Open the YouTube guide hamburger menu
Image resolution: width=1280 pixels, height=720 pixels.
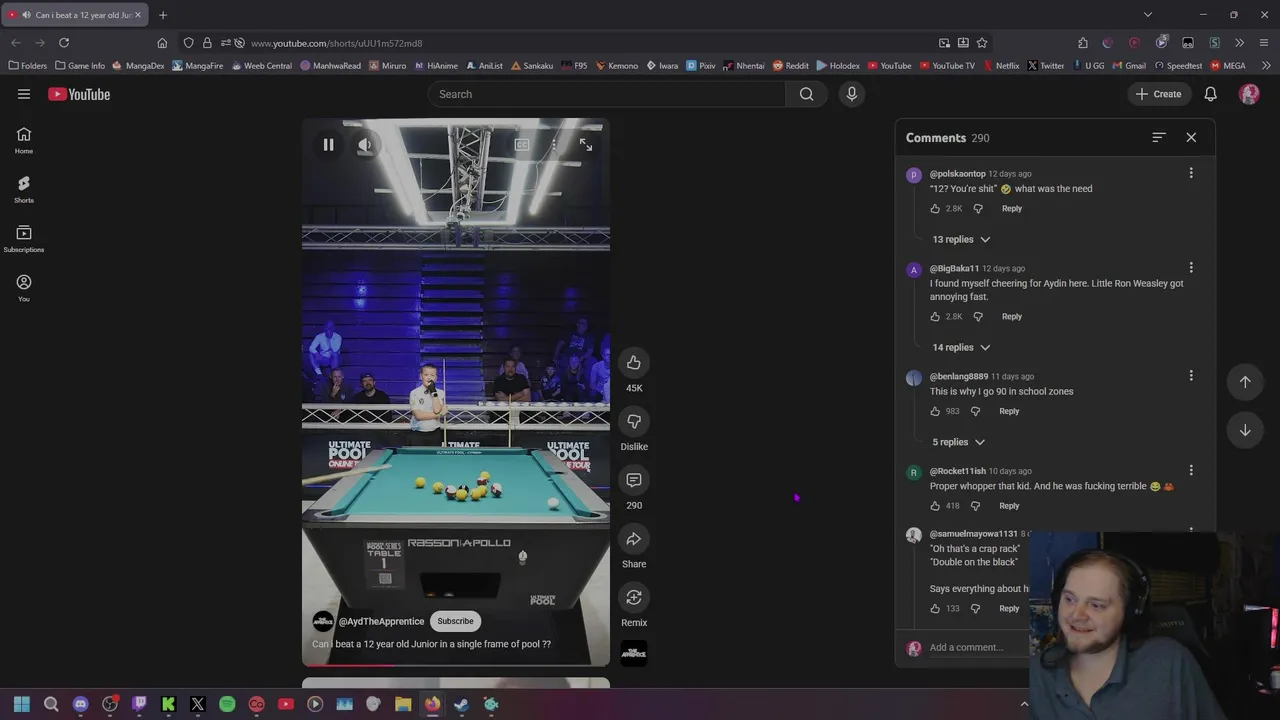point(24,94)
